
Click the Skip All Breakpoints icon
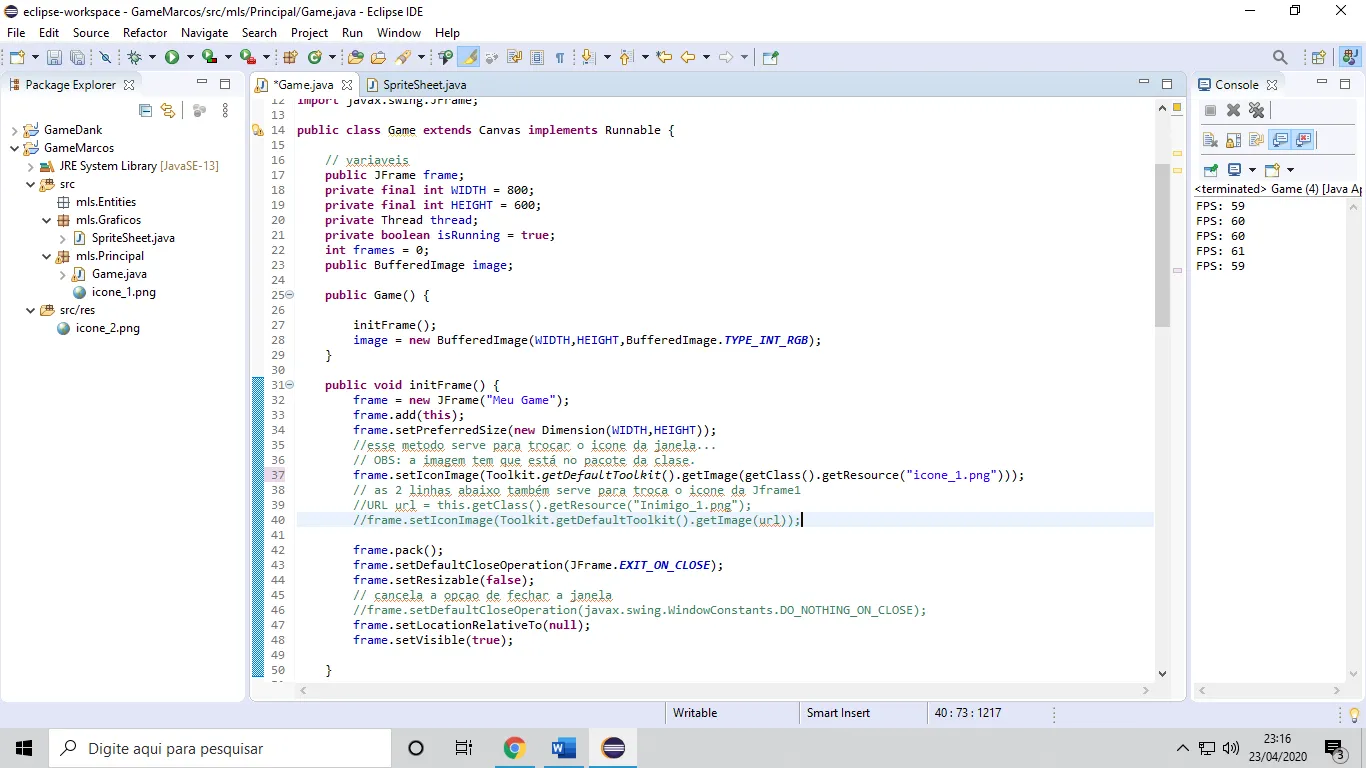[x=104, y=57]
